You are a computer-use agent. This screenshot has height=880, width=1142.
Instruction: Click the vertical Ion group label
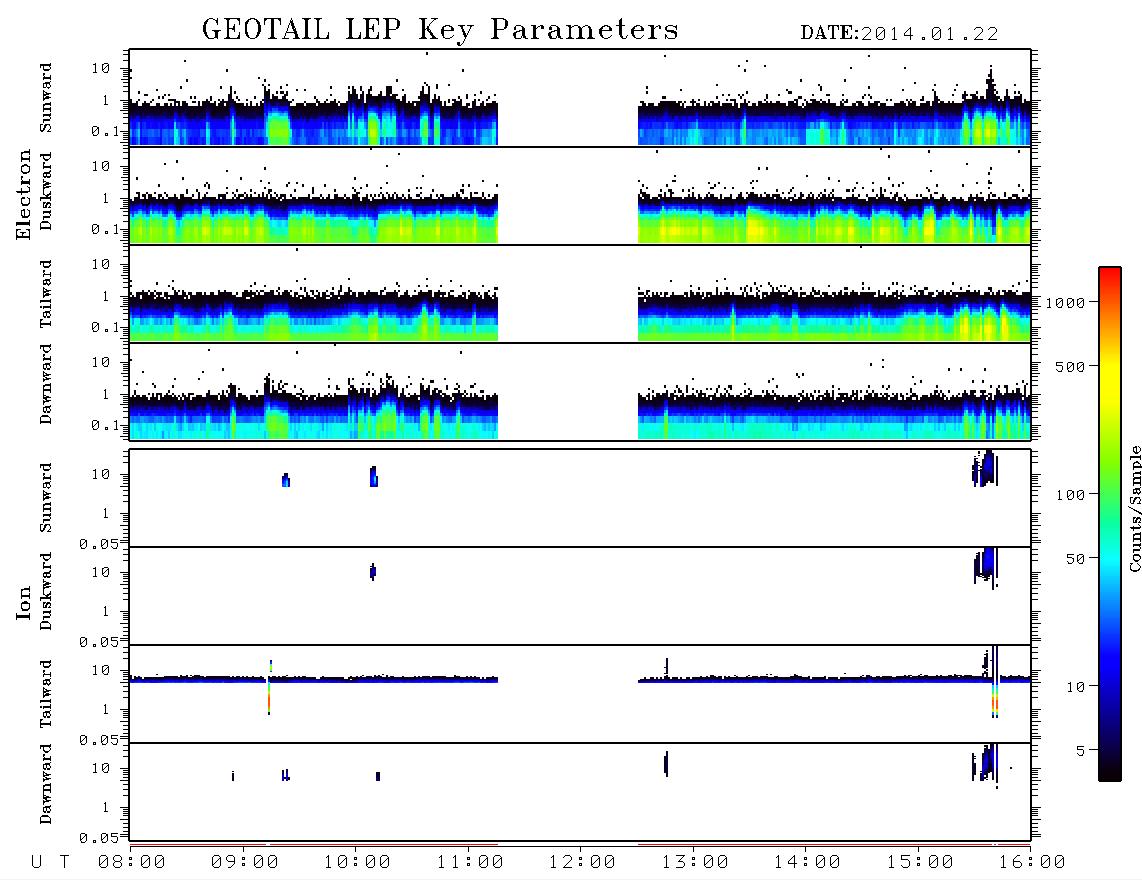coord(24,602)
